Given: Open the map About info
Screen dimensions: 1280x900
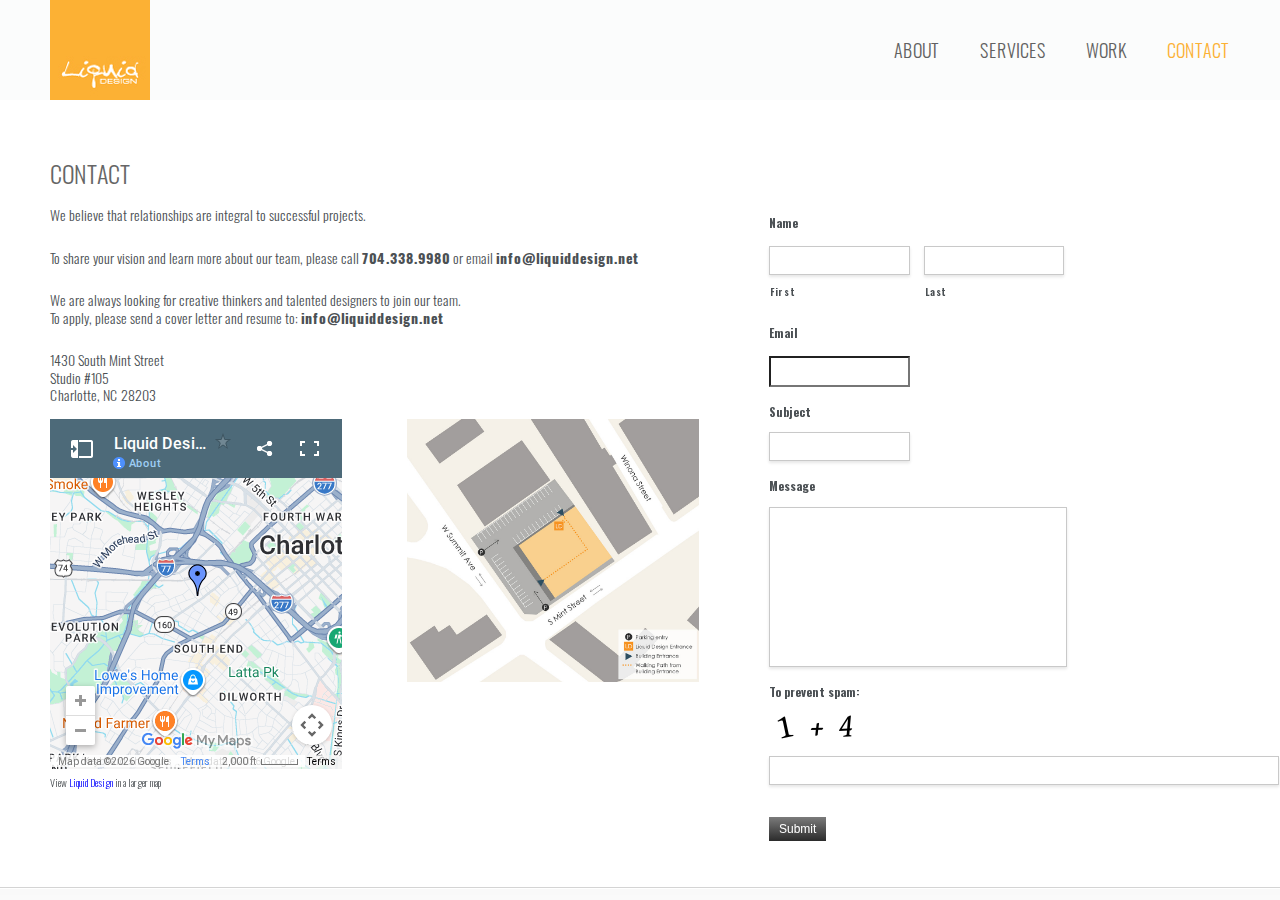Looking at the screenshot, I should [137, 463].
